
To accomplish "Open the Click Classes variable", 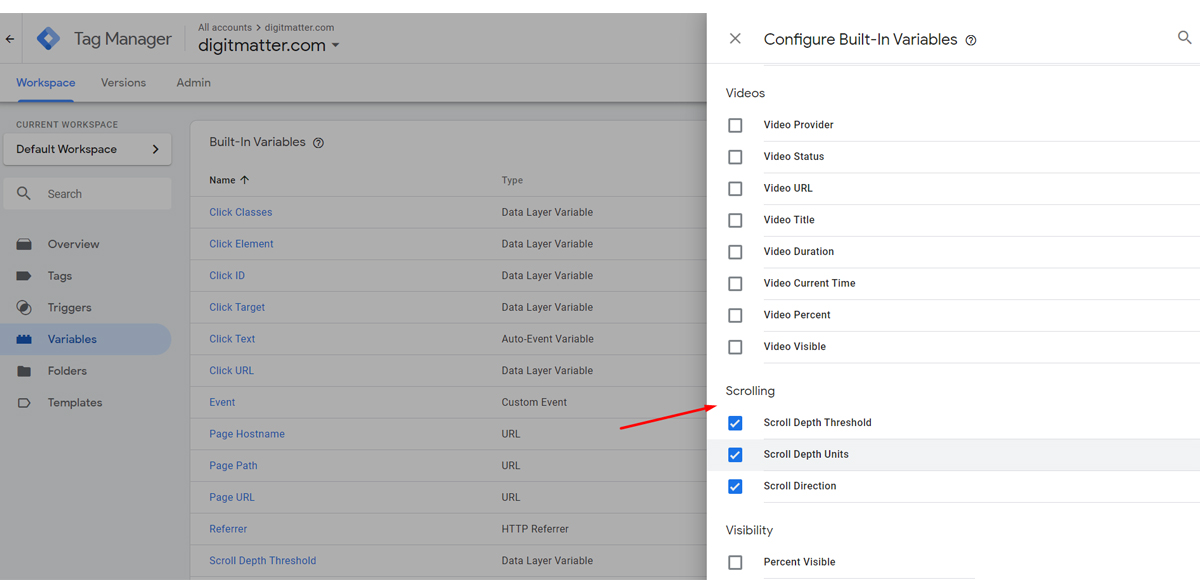I will pyautogui.click(x=240, y=212).
